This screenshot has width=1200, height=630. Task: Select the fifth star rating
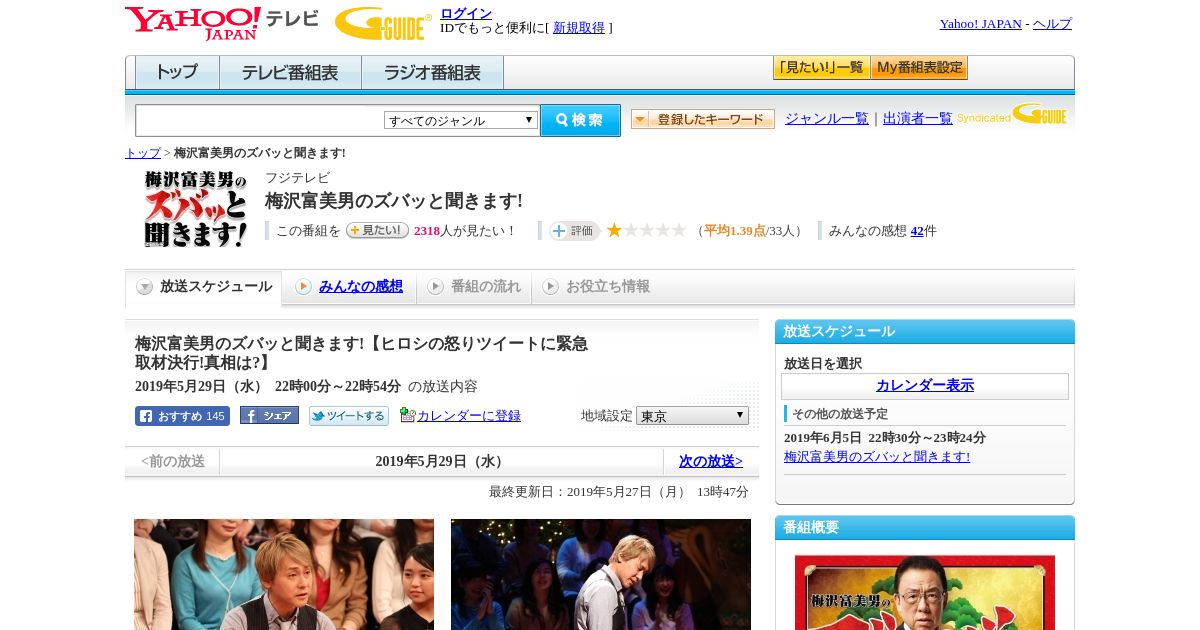[678, 230]
